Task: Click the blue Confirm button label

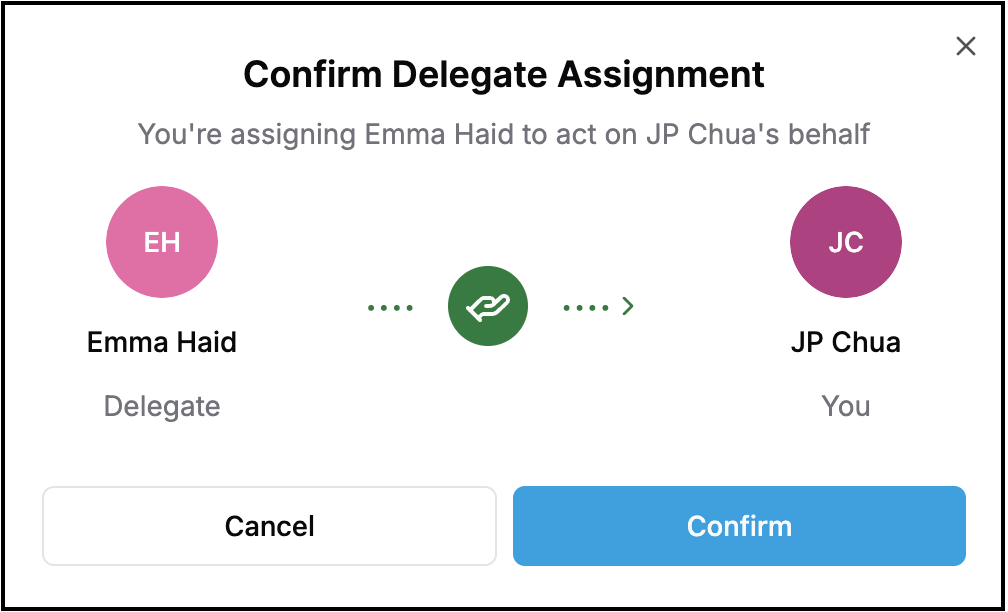Action: (739, 526)
